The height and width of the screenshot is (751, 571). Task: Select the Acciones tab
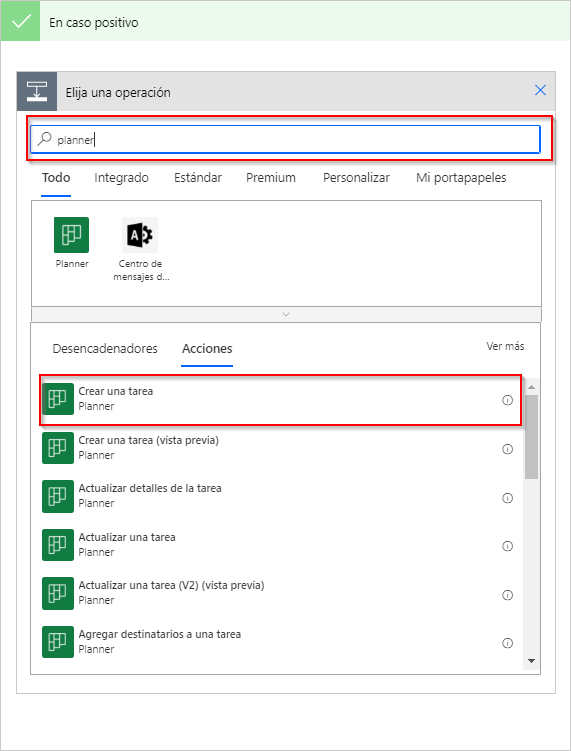[x=207, y=349]
